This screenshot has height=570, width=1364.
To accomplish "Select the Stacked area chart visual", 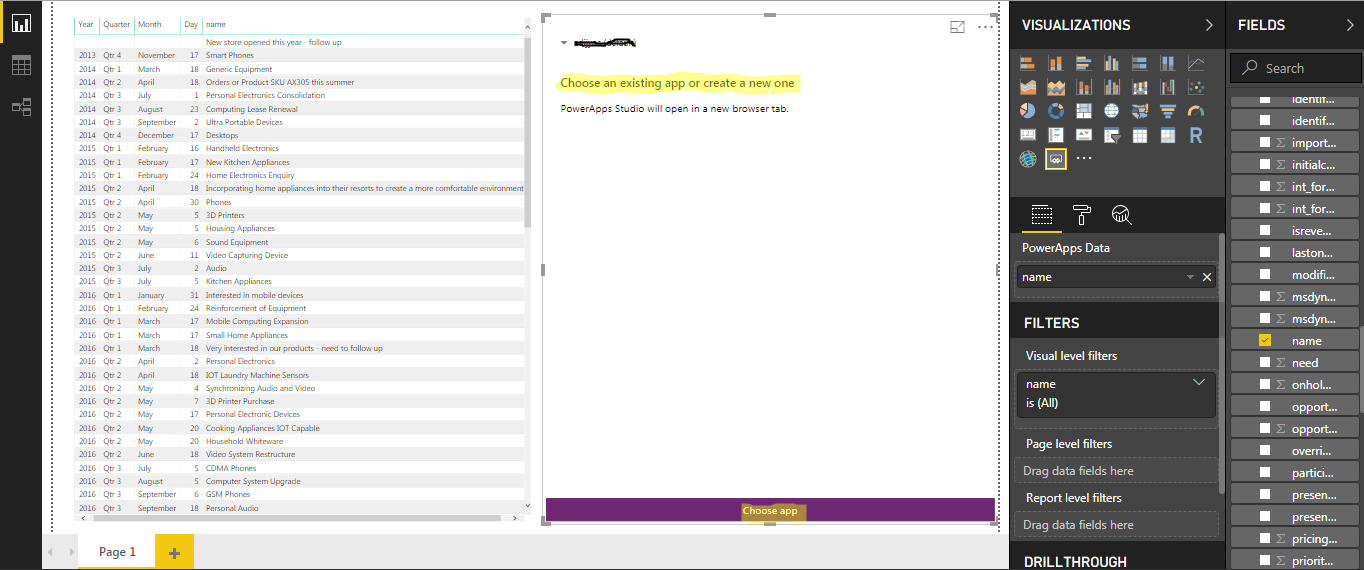I will pyautogui.click(x=1056, y=87).
